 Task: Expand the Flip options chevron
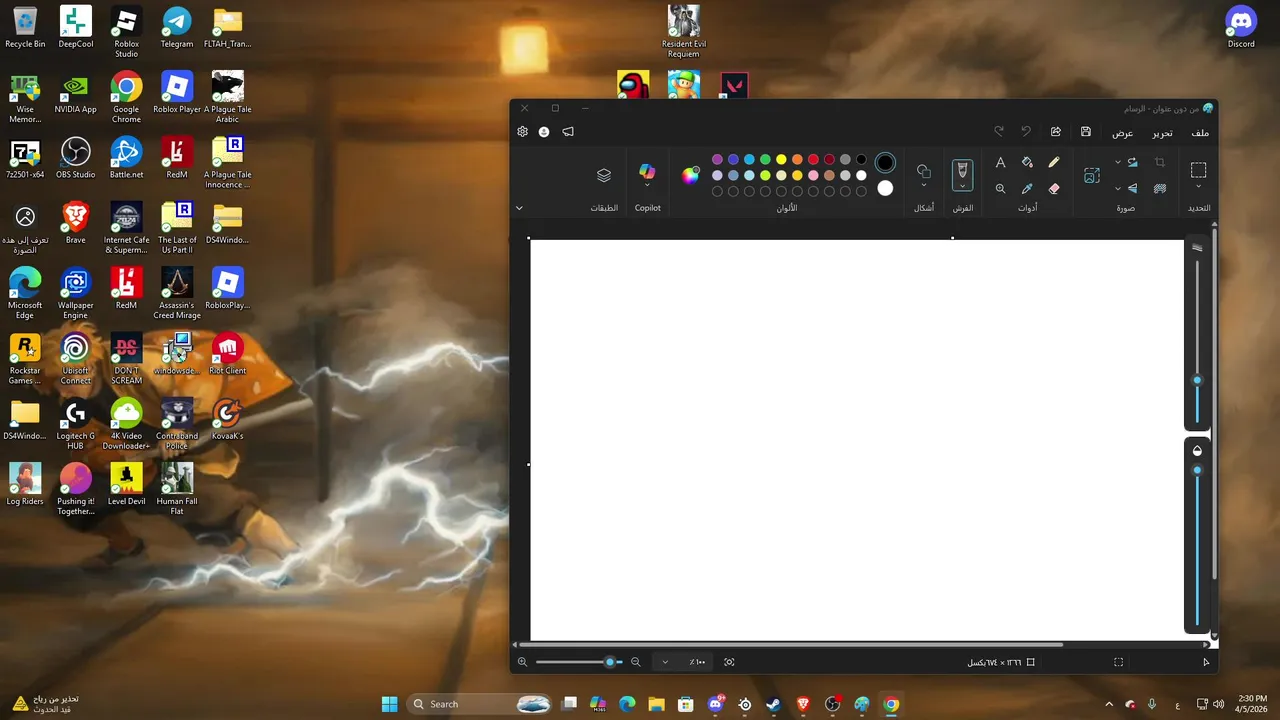[x=1118, y=188]
